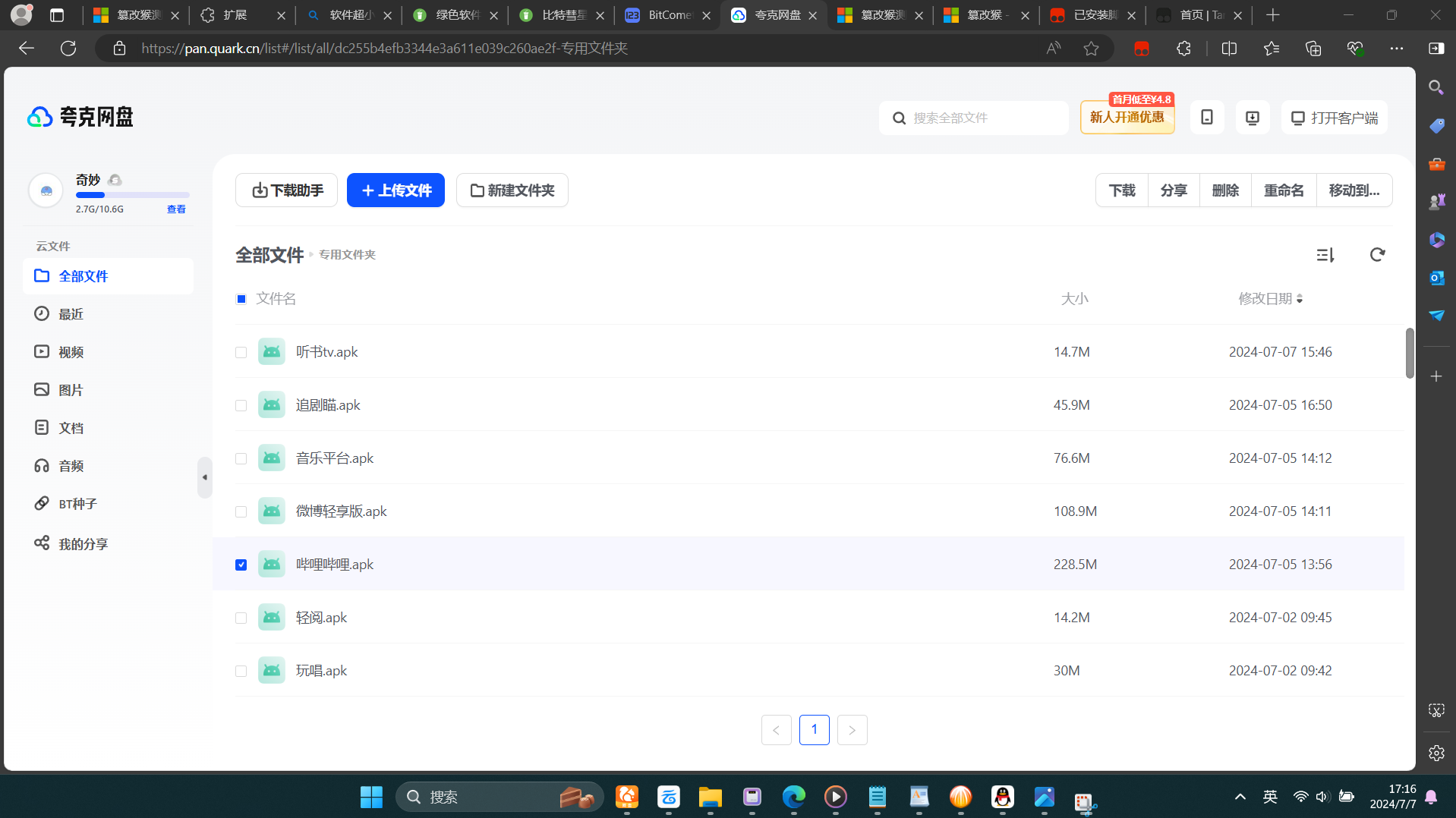This screenshot has height=818, width=1456.
Task: Toggle the select-all 文件名 checkbox
Action: tap(241, 299)
